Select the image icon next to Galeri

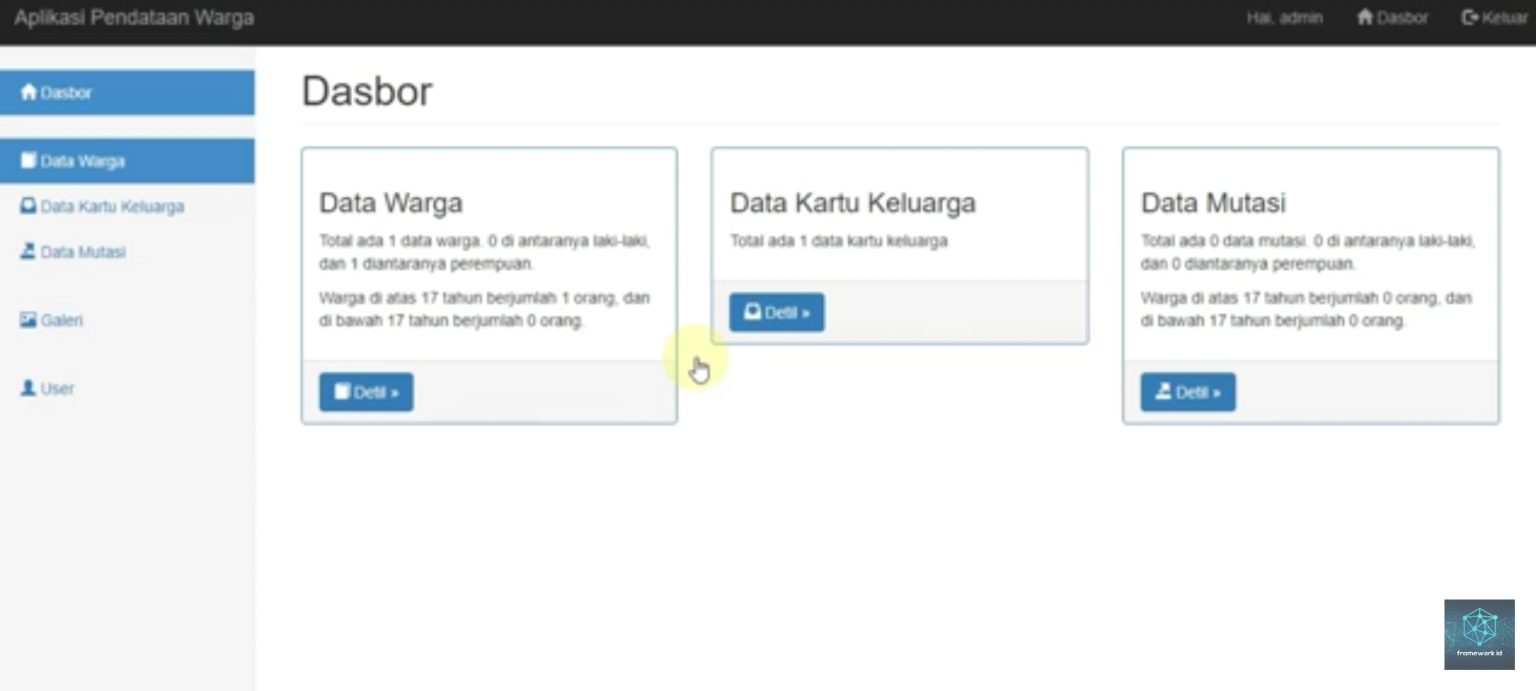point(28,320)
